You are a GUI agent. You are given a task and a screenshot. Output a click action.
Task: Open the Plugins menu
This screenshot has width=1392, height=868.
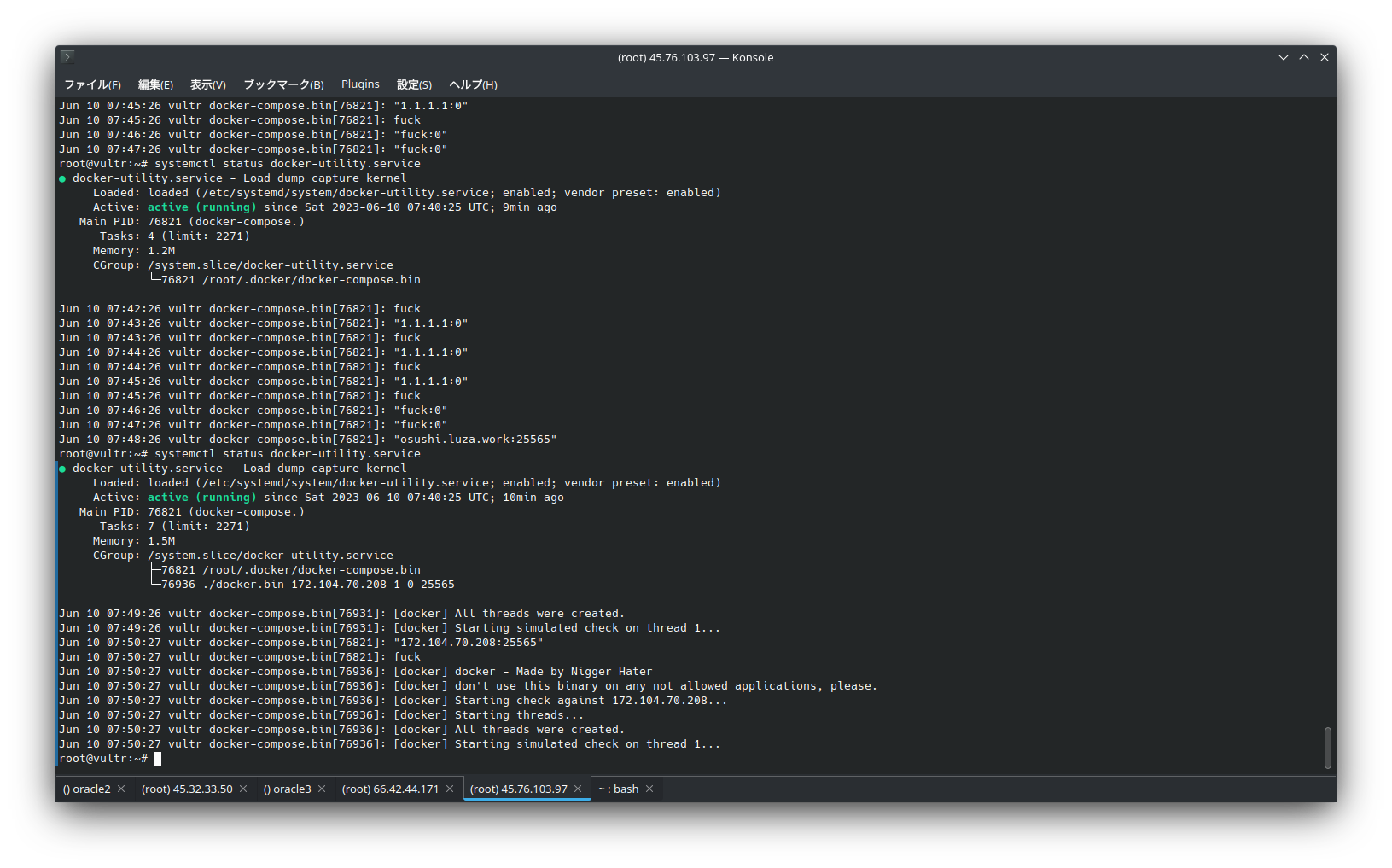(x=360, y=84)
